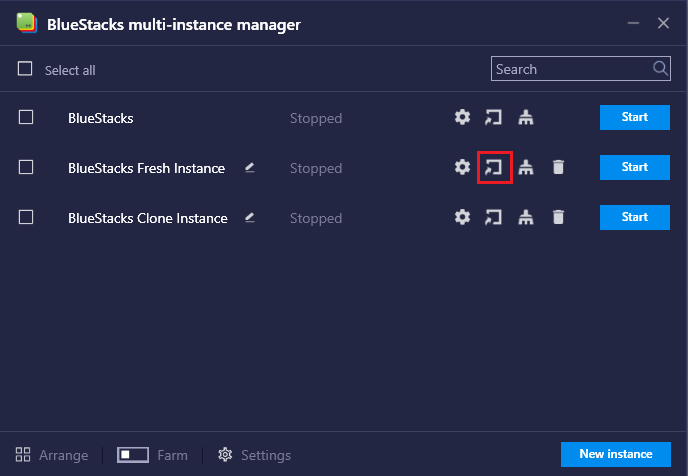This screenshot has width=688, height=476.
Task: Select the BlueStacks Fresh Instance checkbox
Action: (x=26, y=167)
